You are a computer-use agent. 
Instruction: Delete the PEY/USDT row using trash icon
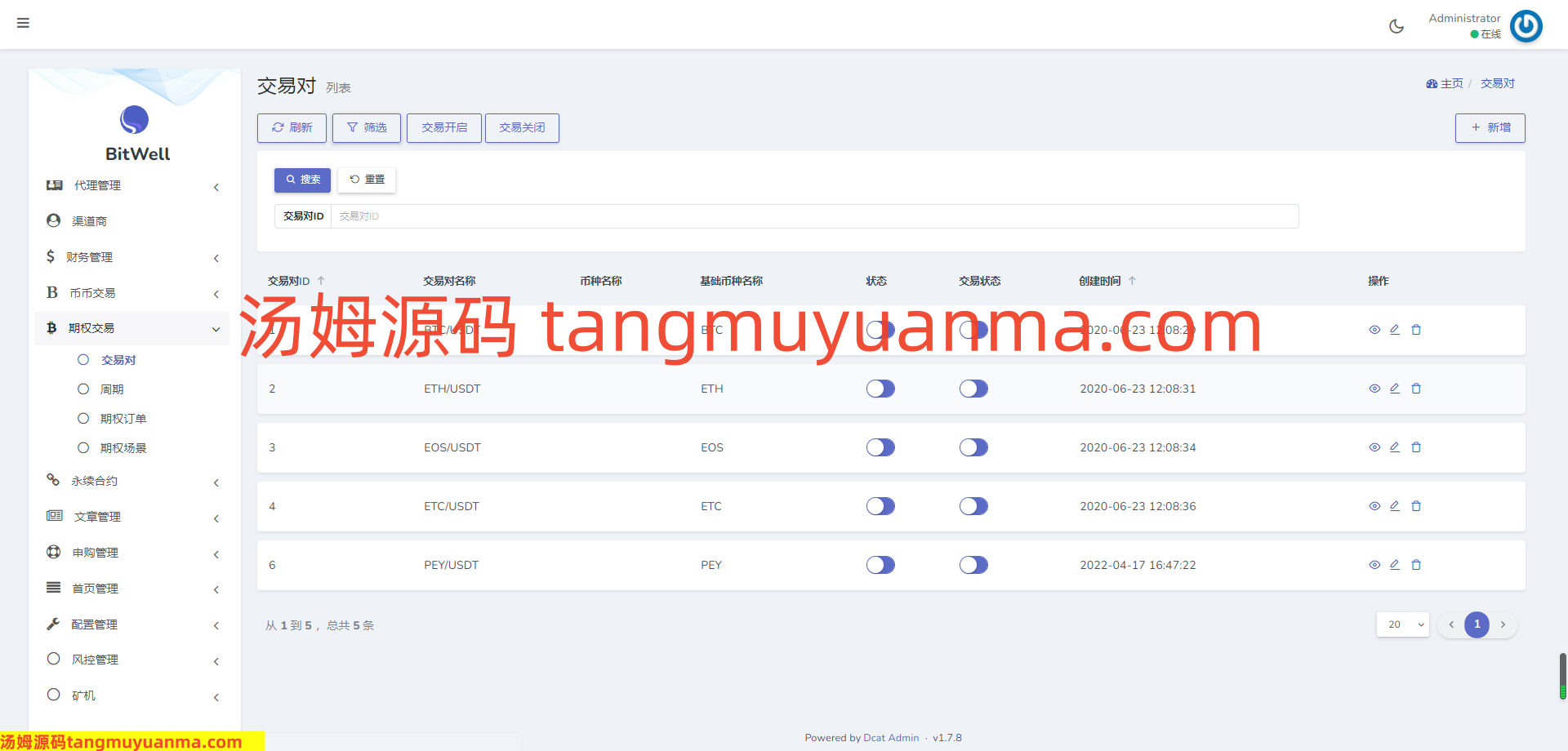tap(1416, 565)
